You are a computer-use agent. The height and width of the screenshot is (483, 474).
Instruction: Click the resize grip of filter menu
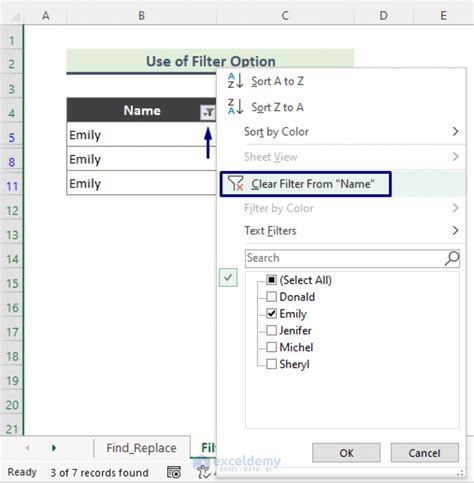point(460,472)
